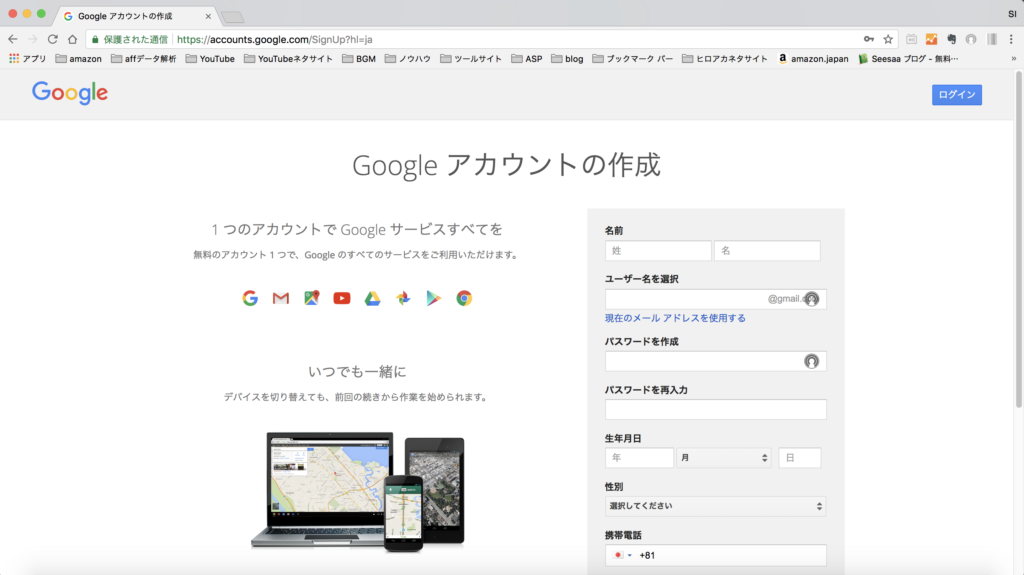Screen dimensions: 1024x575
Task: Open the ブックマーク バー folder
Action: pos(633,59)
